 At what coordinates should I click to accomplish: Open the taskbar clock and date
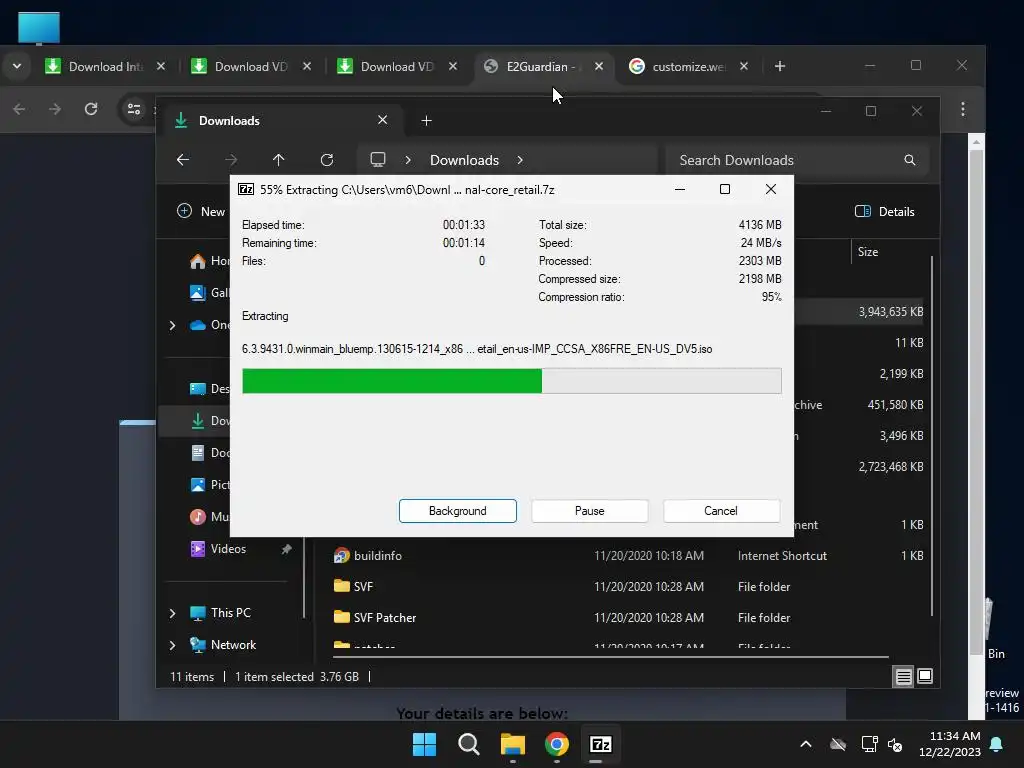coord(950,744)
